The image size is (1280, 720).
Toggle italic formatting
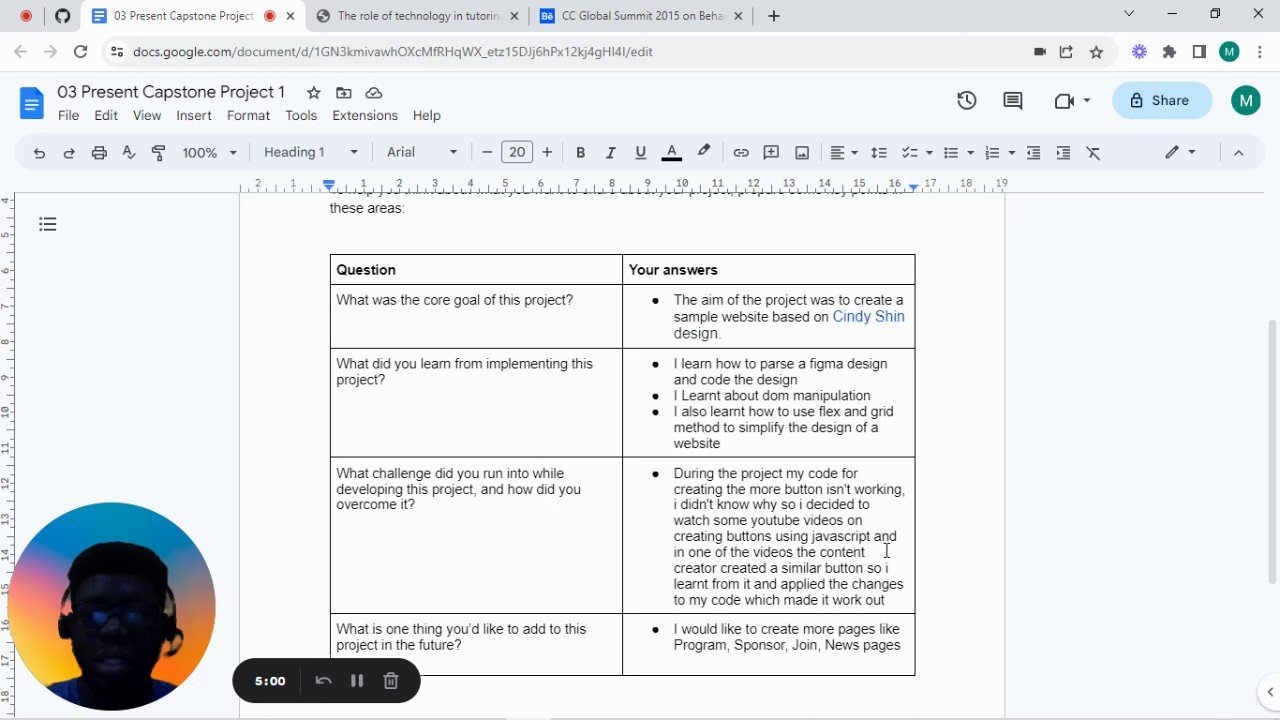click(610, 153)
